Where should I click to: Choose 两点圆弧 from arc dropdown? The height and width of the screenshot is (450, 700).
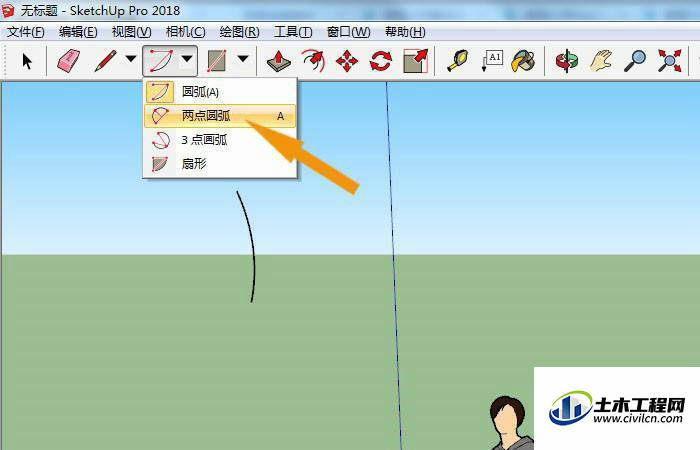coord(220,116)
